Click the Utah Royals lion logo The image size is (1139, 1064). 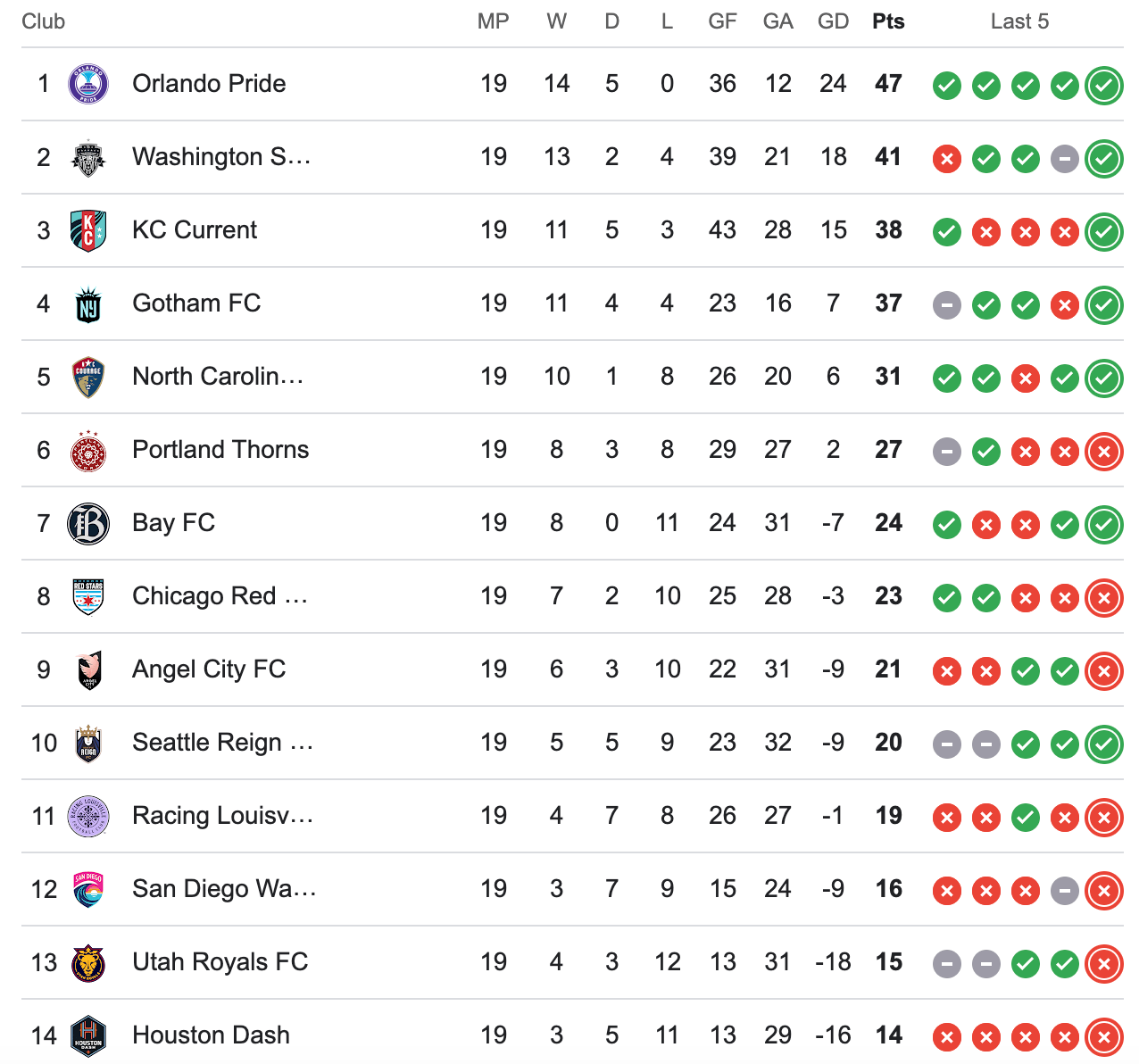(x=88, y=963)
